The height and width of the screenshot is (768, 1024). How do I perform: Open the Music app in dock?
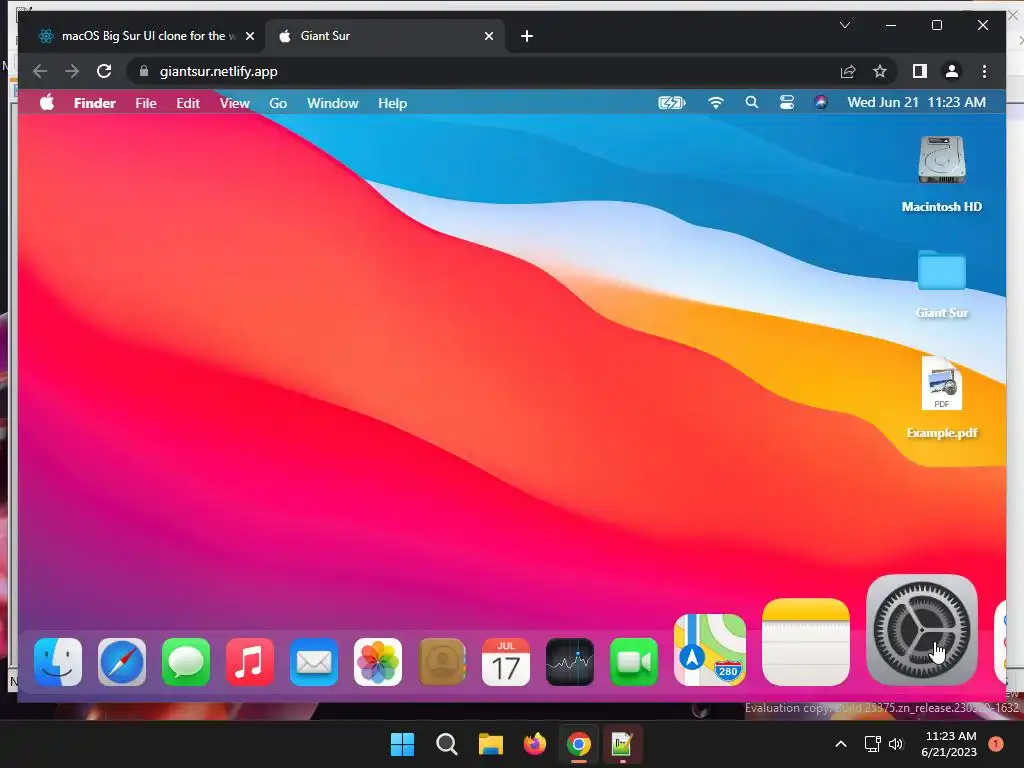250,662
